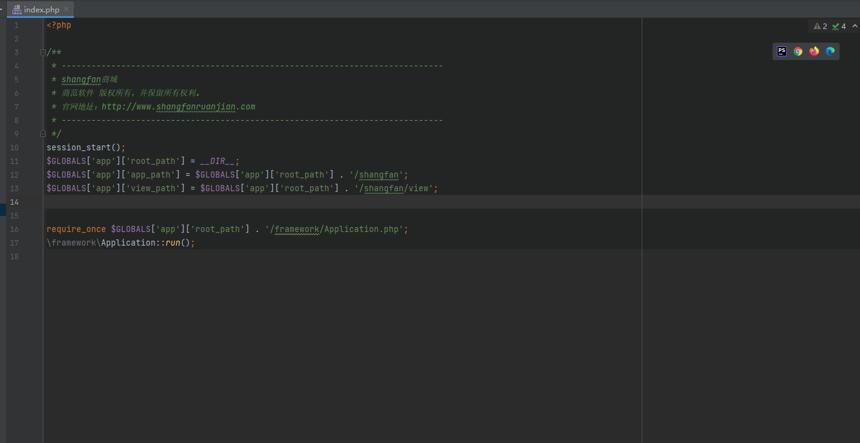Expand the inspections widget arrow
Screen dimensions: 860x443
click(x=855, y=26)
